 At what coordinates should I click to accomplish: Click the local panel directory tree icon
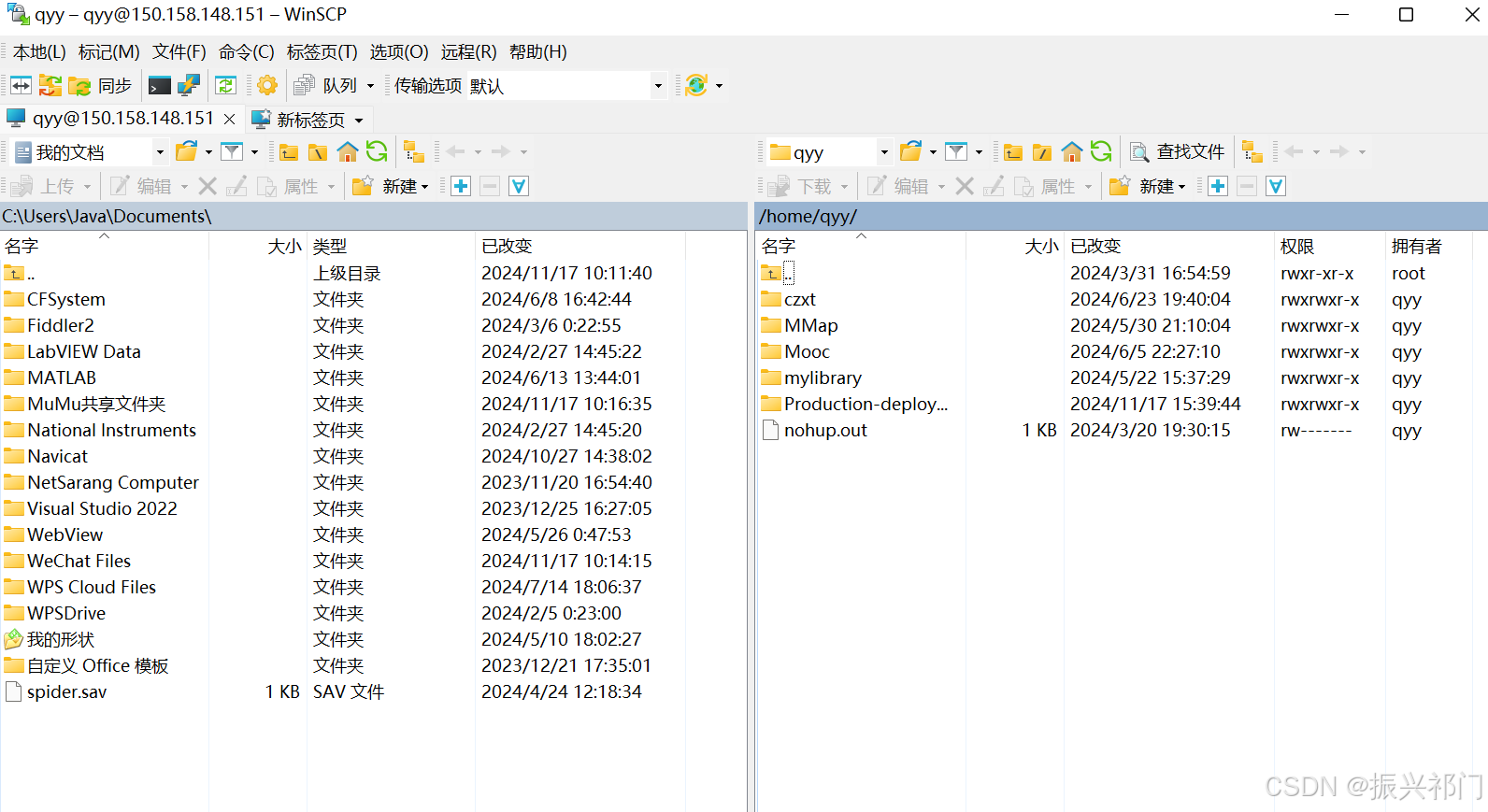413,151
